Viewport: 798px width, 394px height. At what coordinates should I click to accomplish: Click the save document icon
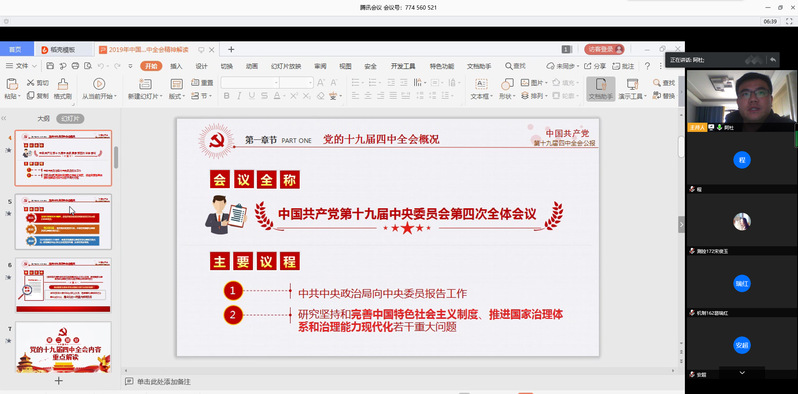[50, 66]
